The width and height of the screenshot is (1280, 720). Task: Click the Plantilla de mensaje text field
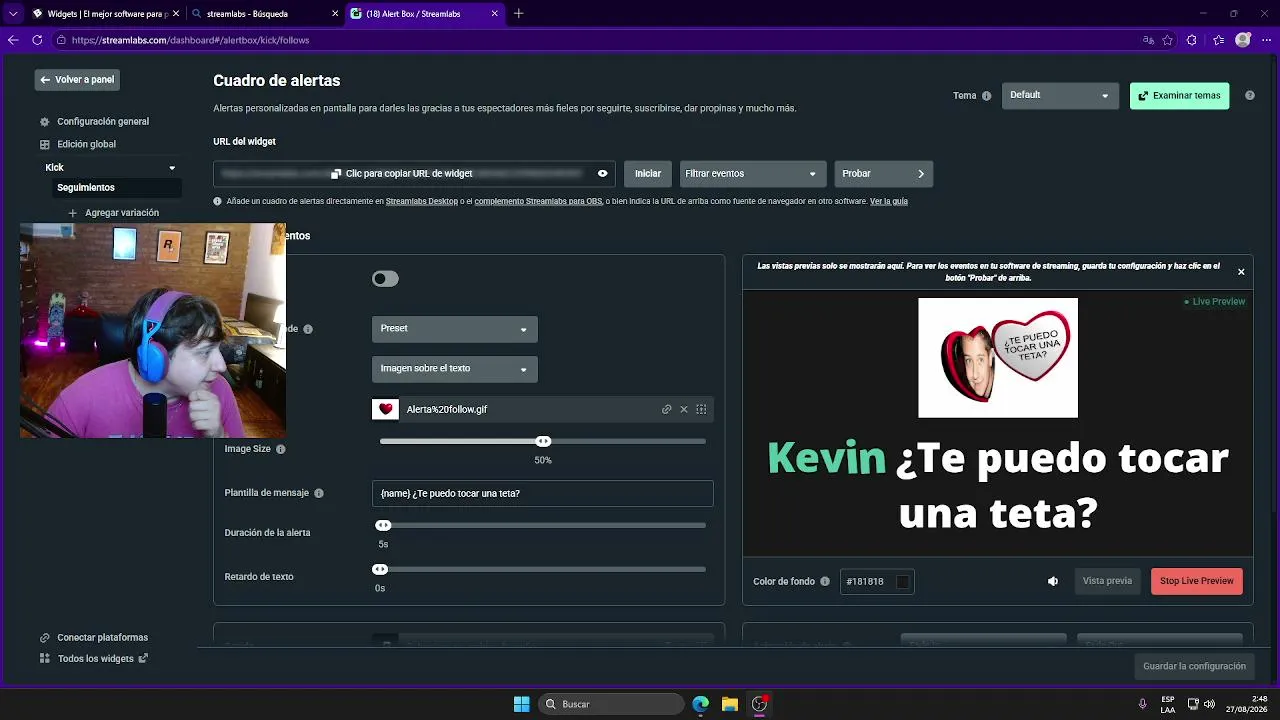click(x=543, y=493)
